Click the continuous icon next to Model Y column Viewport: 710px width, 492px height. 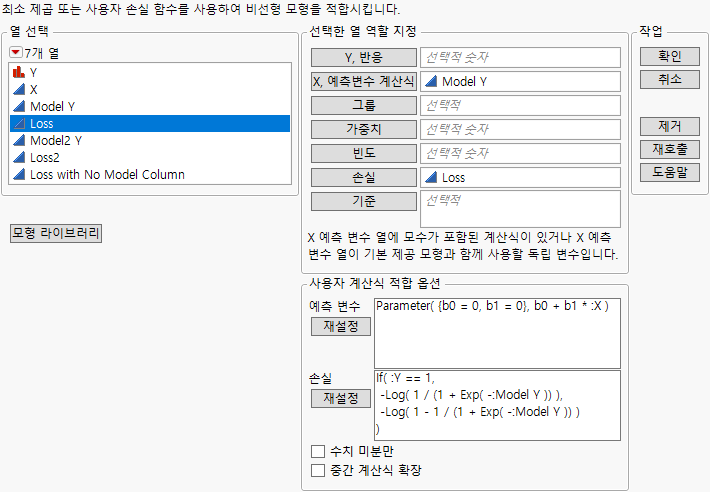[x=19, y=106]
